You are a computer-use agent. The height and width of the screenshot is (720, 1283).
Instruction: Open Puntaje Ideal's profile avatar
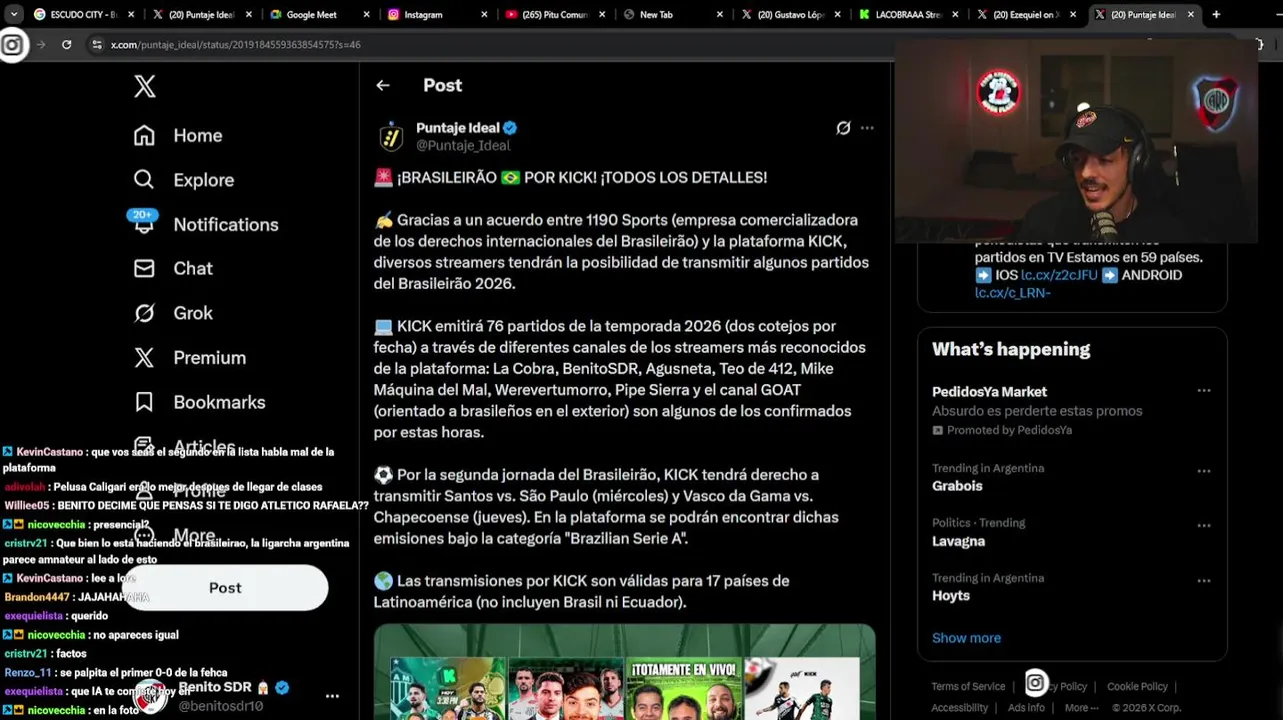tap(391, 136)
